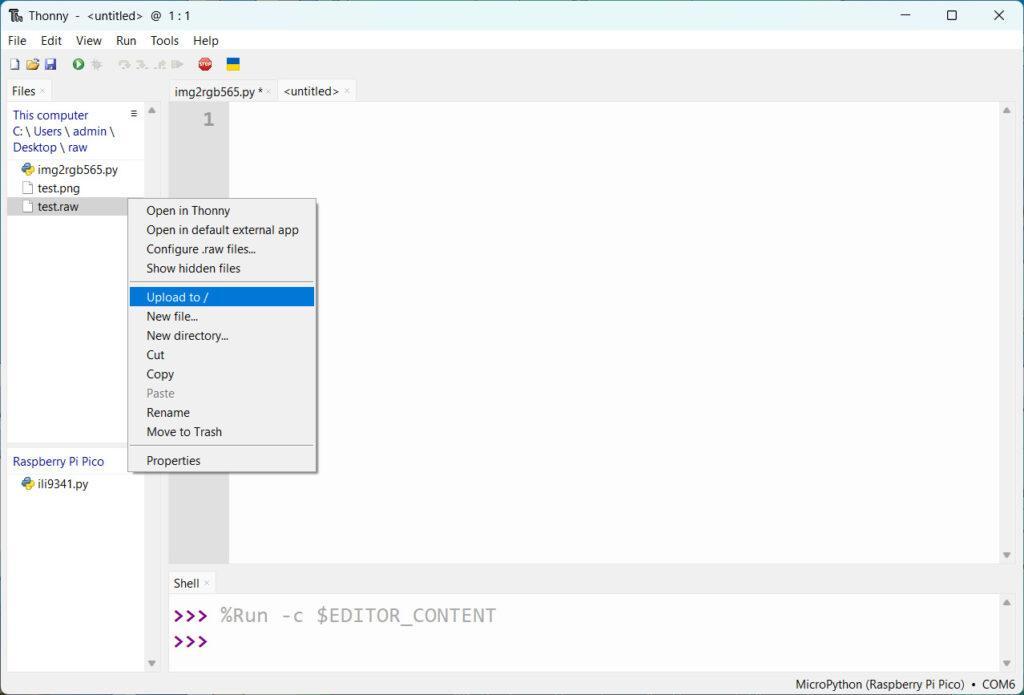Click the Open file folder icon

pyautogui.click(x=32, y=64)
